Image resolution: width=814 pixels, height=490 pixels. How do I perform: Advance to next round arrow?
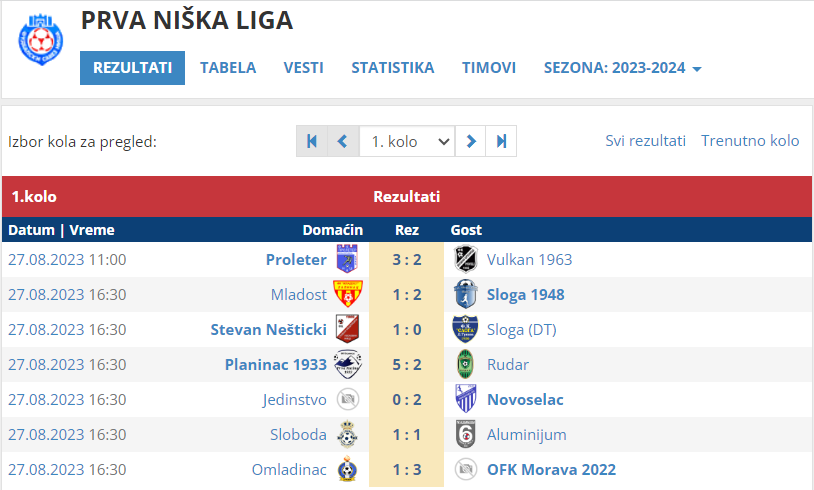tap(470, 141)
